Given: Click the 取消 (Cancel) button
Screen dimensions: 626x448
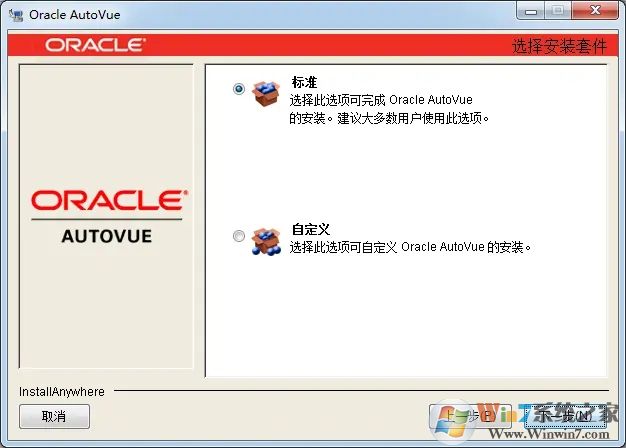Looking at the screenshot, I should (54, 416).
